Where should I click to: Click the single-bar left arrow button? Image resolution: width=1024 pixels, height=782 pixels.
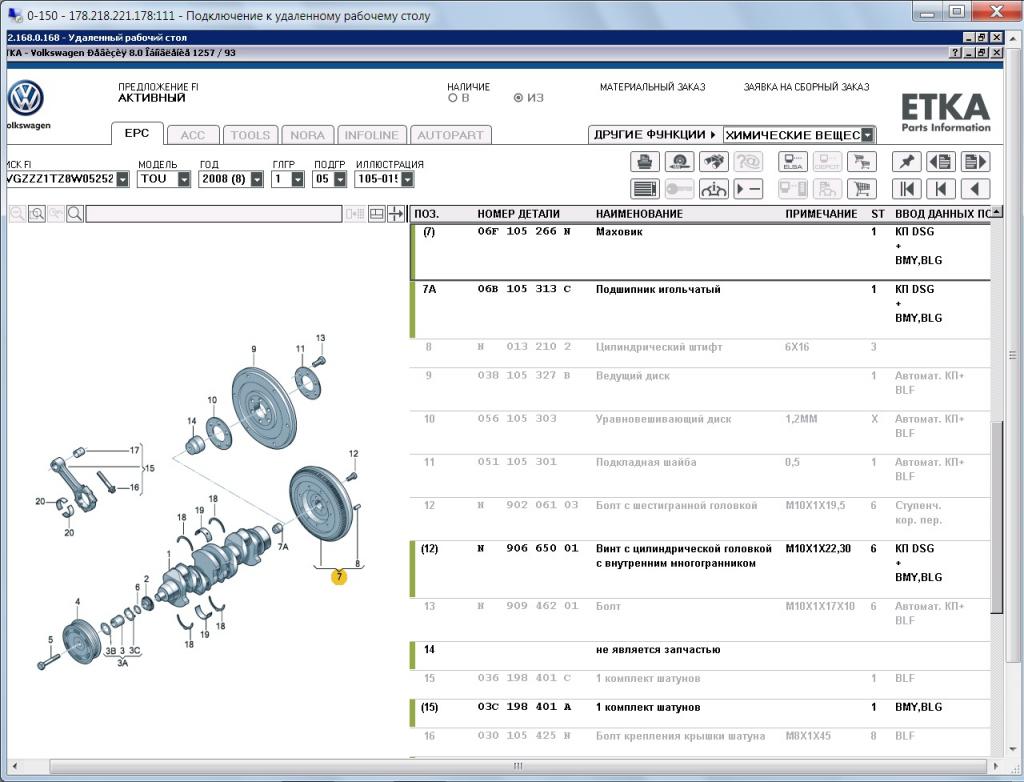941,189
